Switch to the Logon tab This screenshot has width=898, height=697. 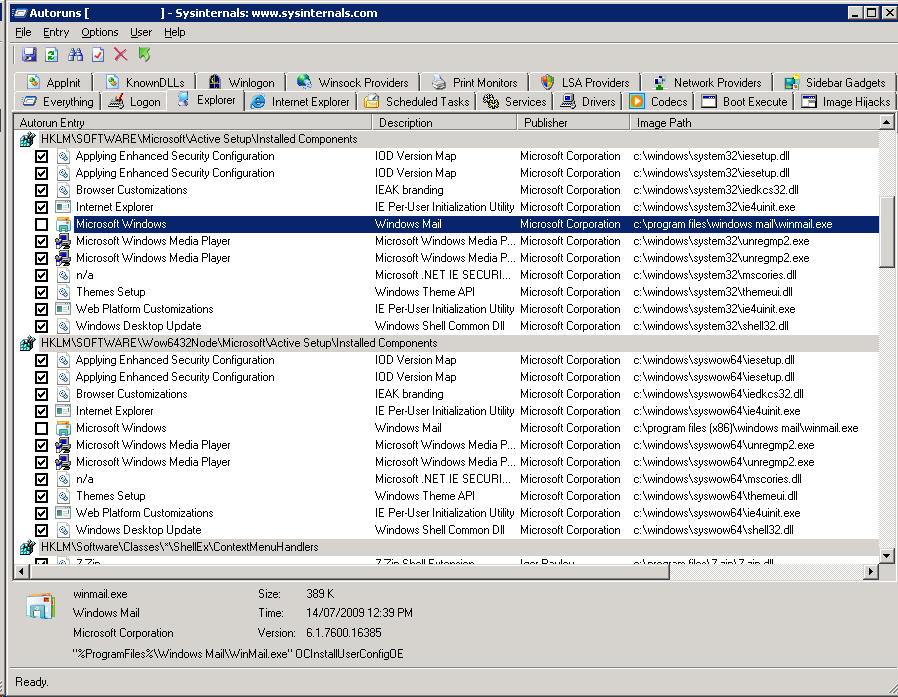tap(135, 102)
